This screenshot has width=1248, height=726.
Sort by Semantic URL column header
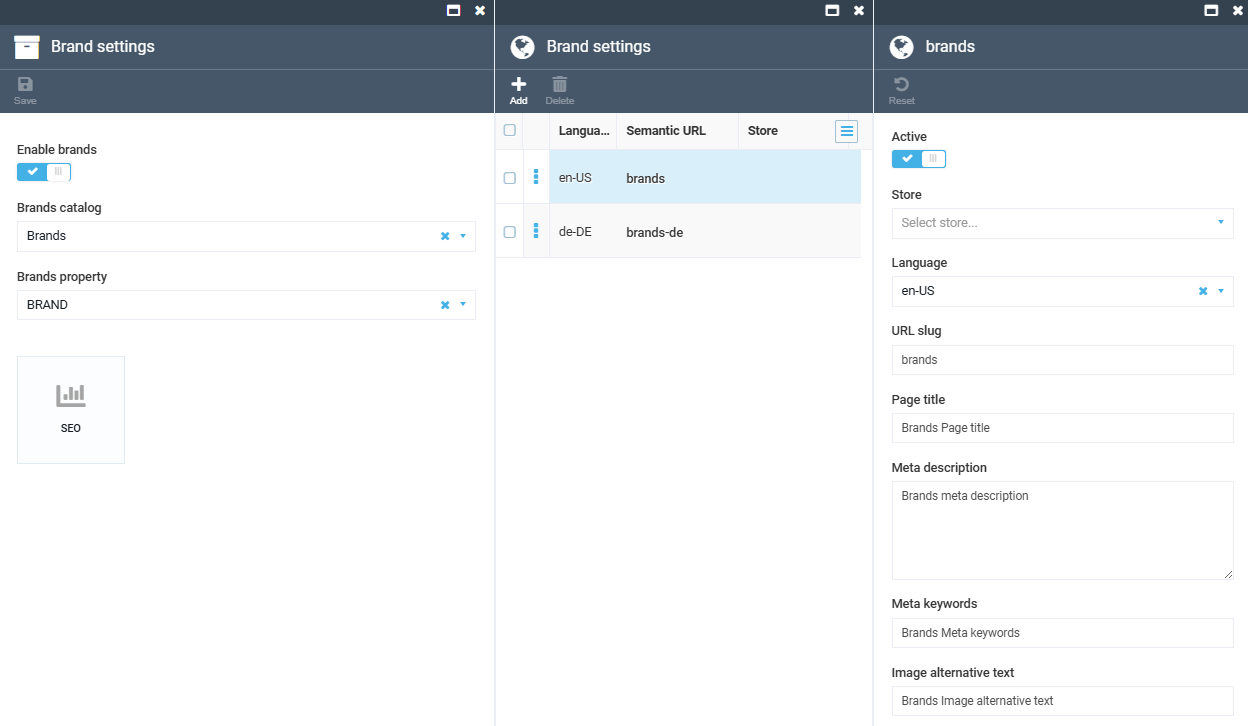click(666, 131)
